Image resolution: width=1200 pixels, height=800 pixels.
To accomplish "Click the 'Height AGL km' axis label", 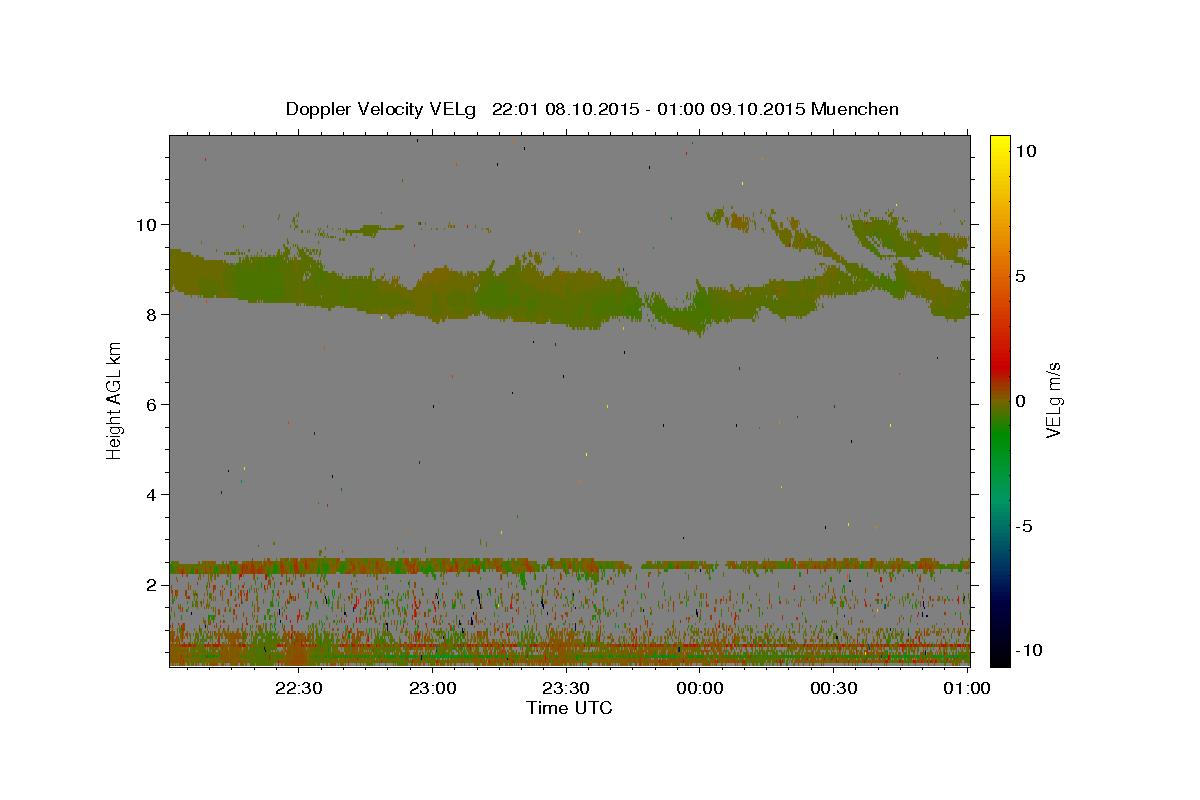I will click(115, 400).
